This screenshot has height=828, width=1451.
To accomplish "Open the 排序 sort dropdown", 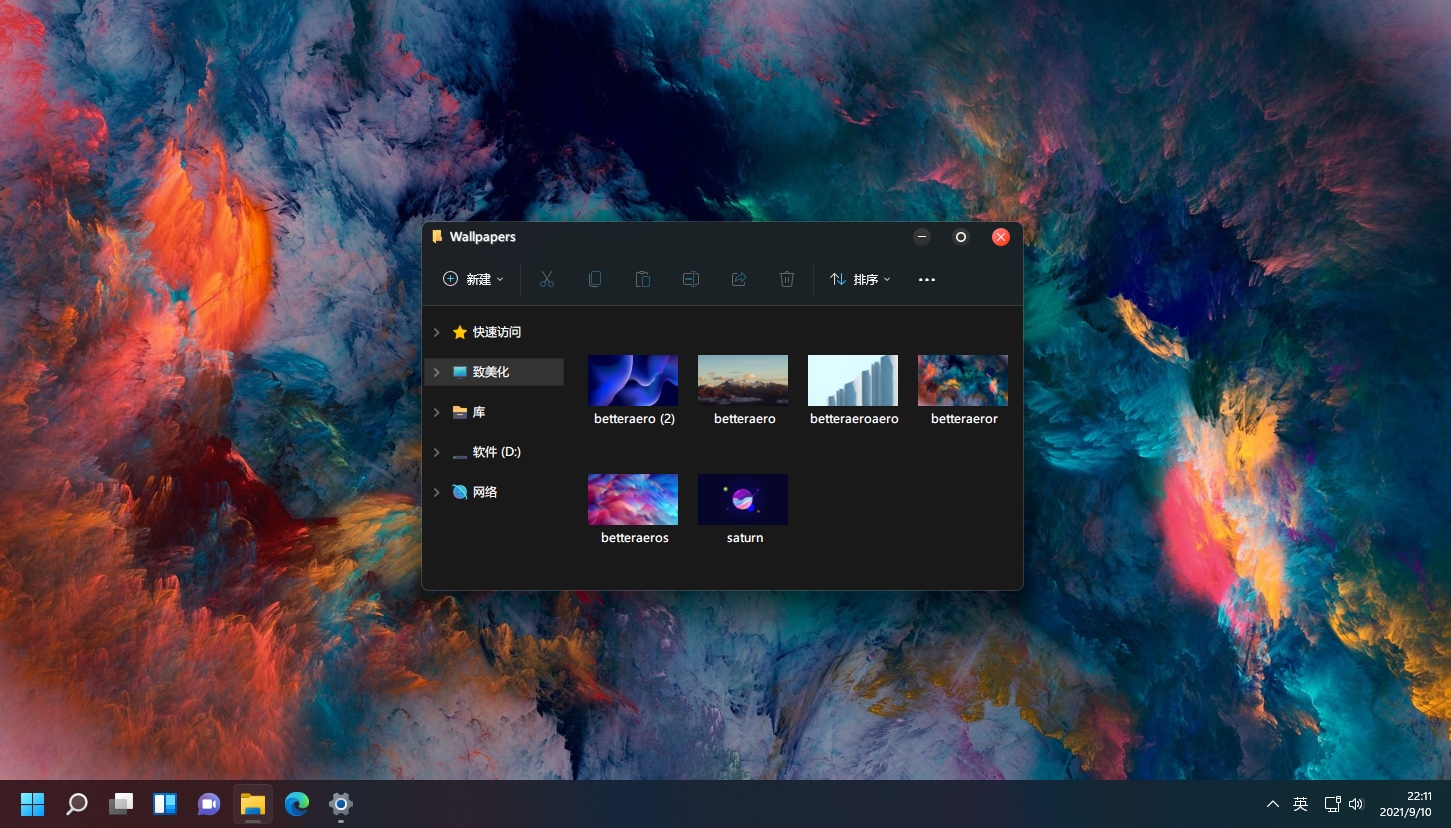I will click(860, 279).
